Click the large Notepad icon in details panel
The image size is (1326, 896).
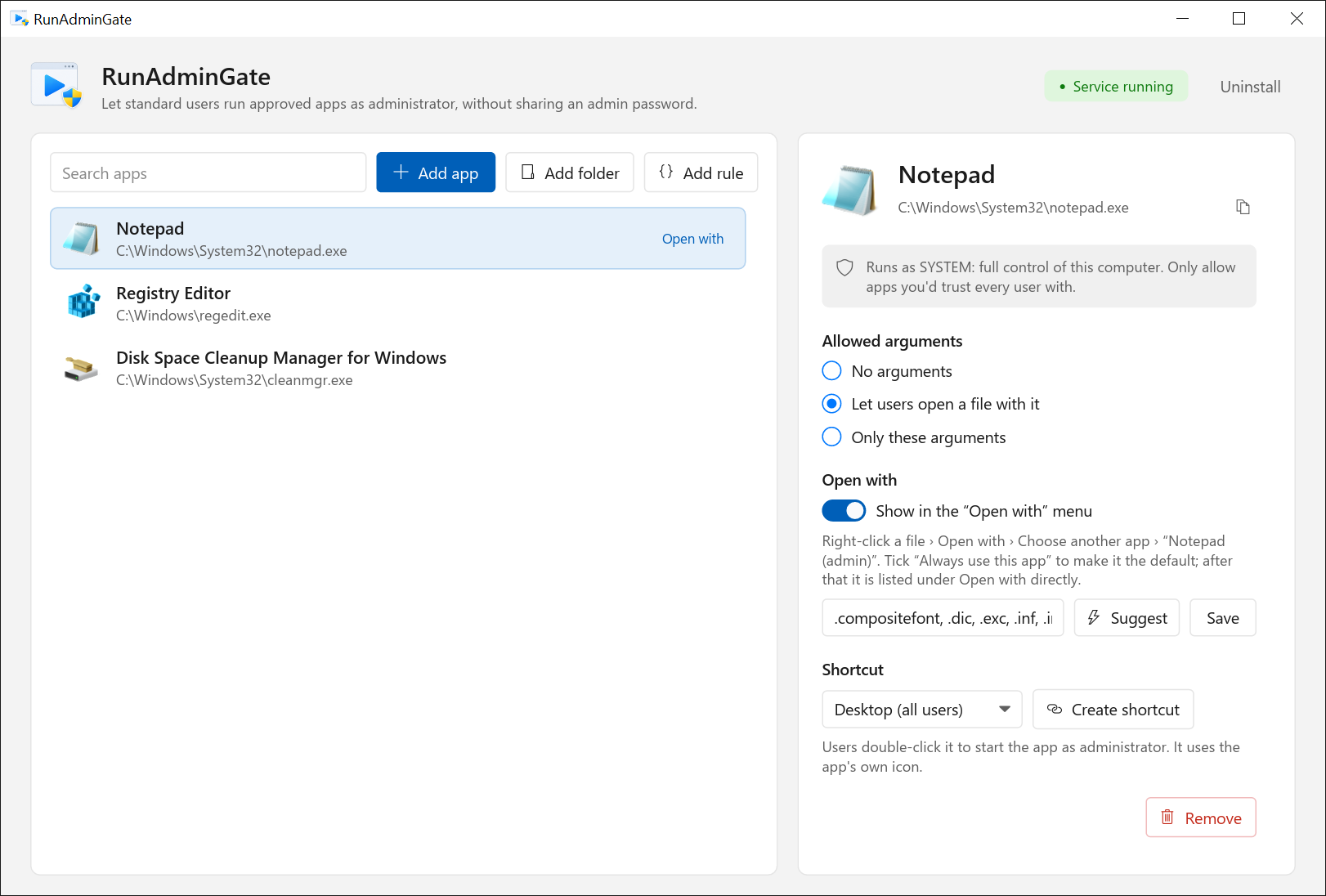[x=850, y=190]
